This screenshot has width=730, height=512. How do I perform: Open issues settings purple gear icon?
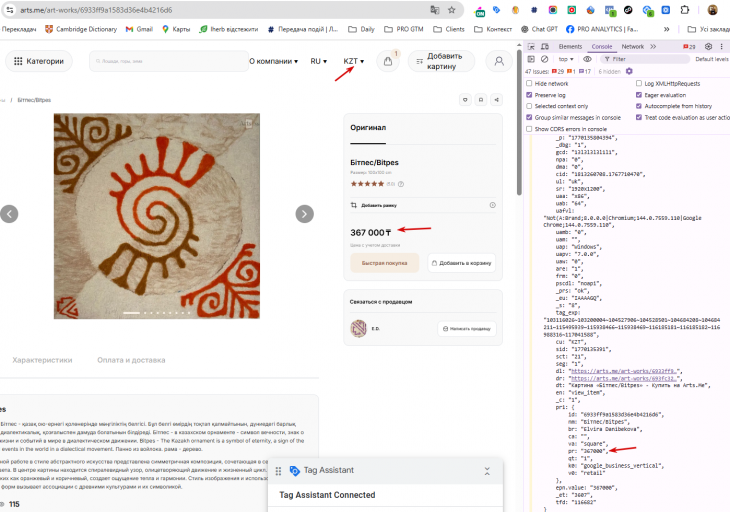point(629,71)
